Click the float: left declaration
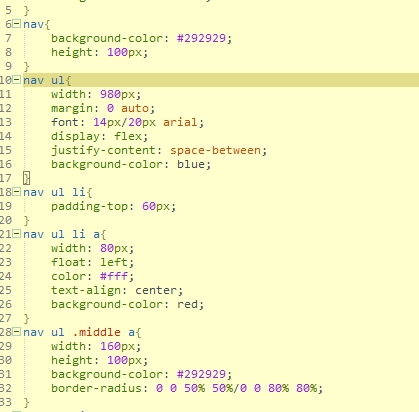 click(x=92, y=262)
